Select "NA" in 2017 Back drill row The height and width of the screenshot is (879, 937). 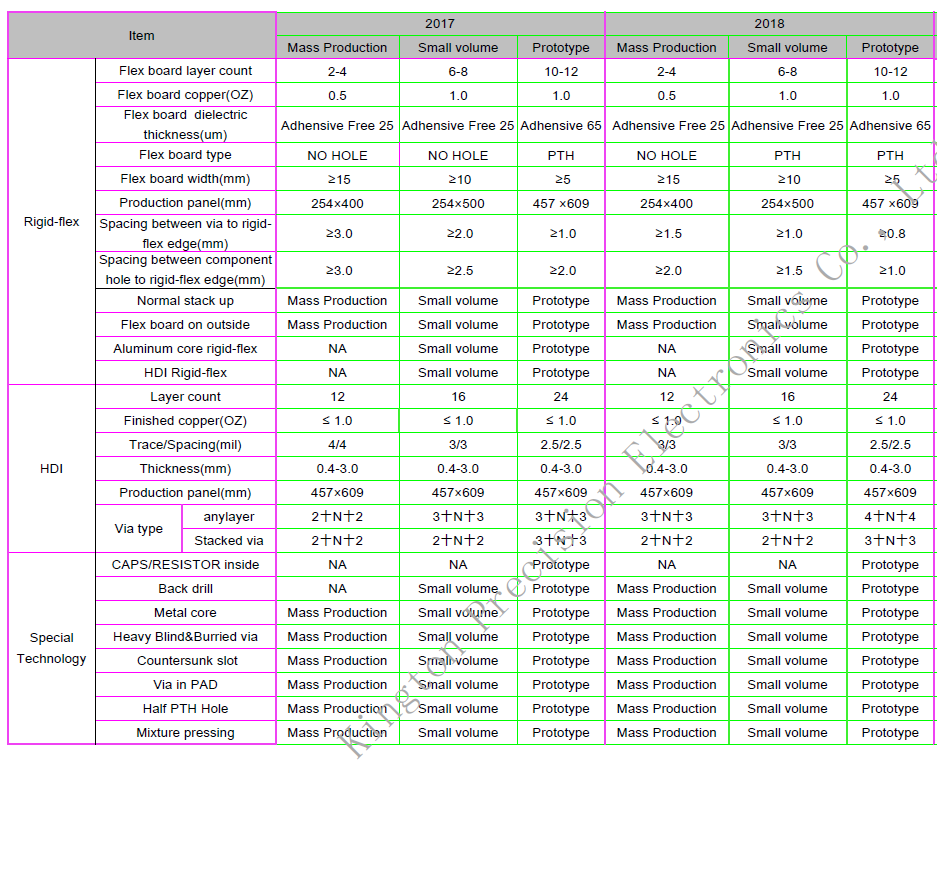coord(337,589)
